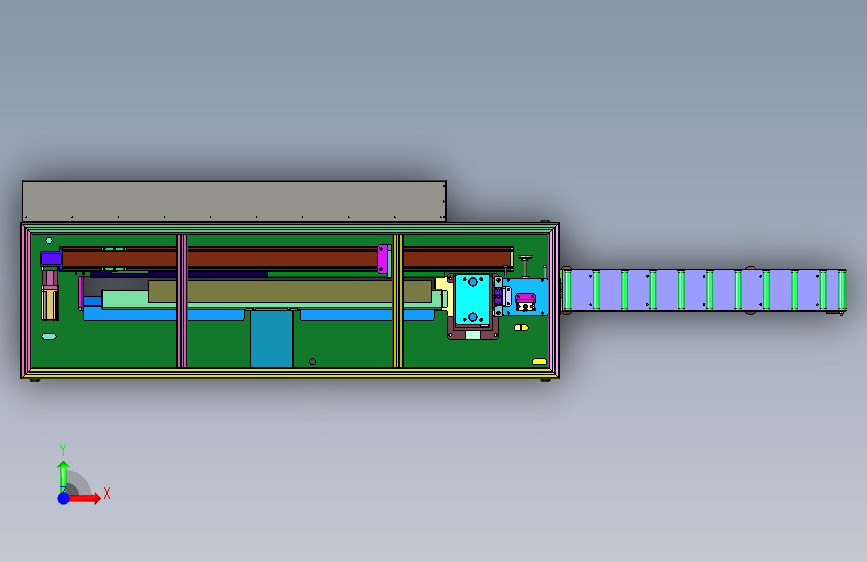The height and width of the screenshot is (562, 867).
Task: Select the pink vertical strut in the frame
Action: [182, 301]
